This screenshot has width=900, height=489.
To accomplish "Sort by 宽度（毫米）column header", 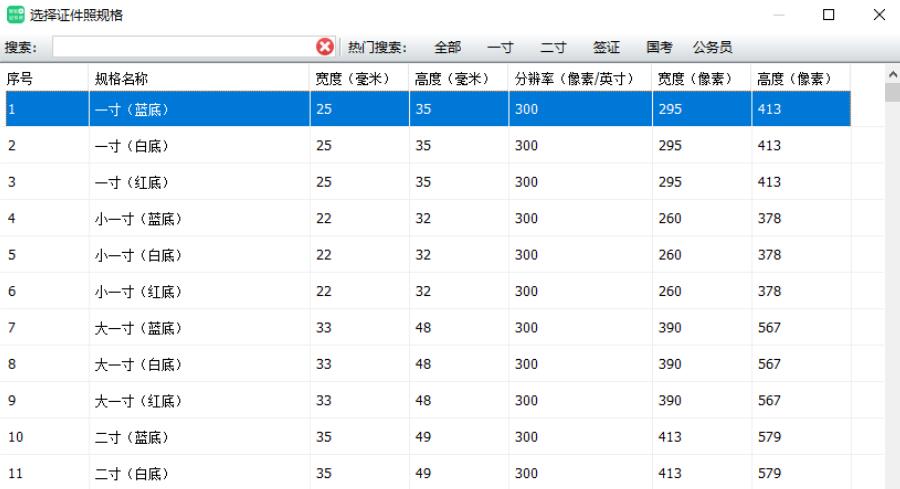I will coord(359,78).
